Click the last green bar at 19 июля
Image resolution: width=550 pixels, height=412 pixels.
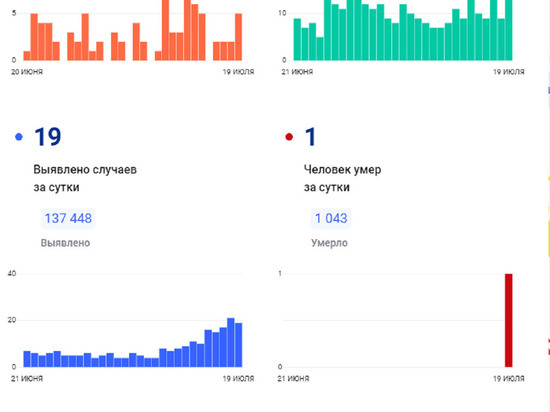click(x=509, y=30)
